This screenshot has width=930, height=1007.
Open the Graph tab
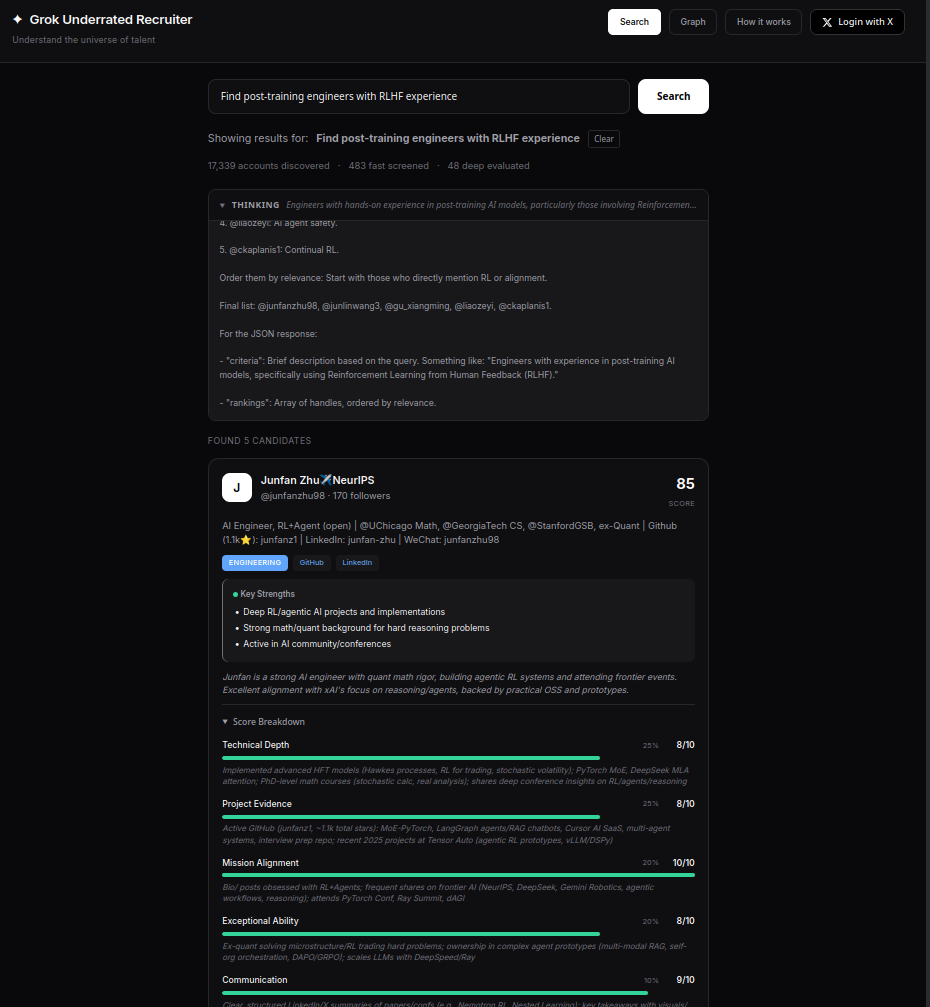[x=692, y=22]
